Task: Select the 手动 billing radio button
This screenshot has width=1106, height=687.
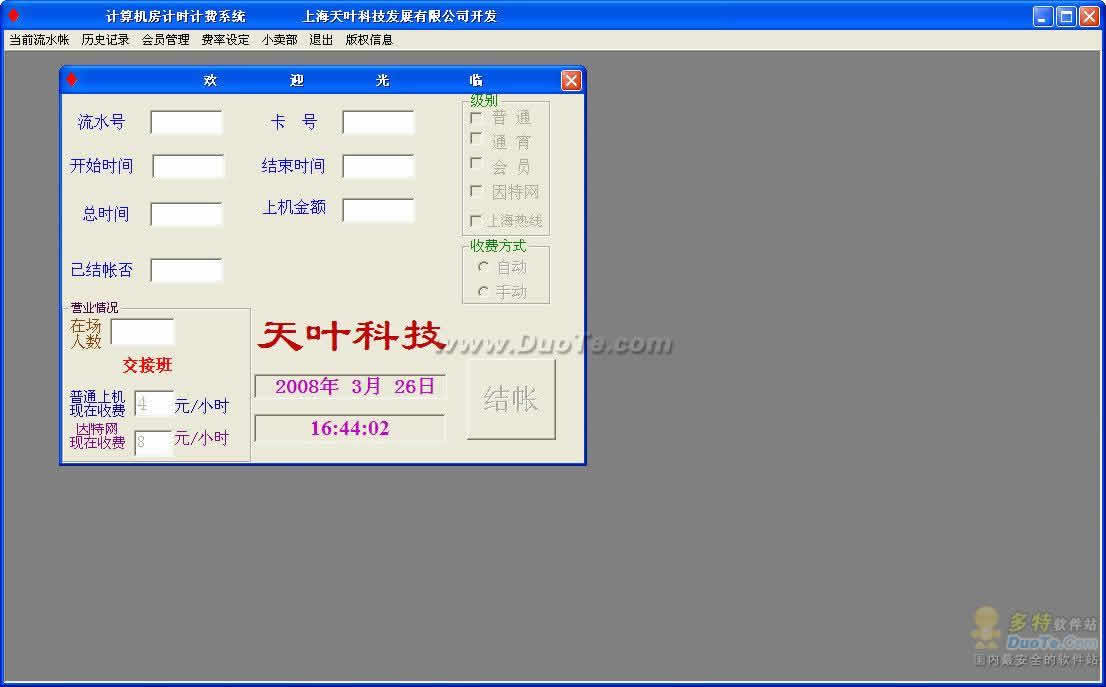Action: pos(483,291)
